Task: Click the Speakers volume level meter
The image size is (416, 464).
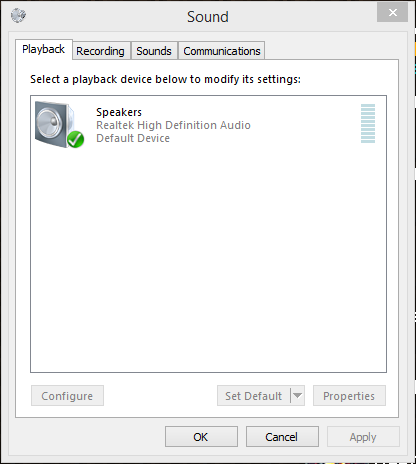Action: click(368, 124)
